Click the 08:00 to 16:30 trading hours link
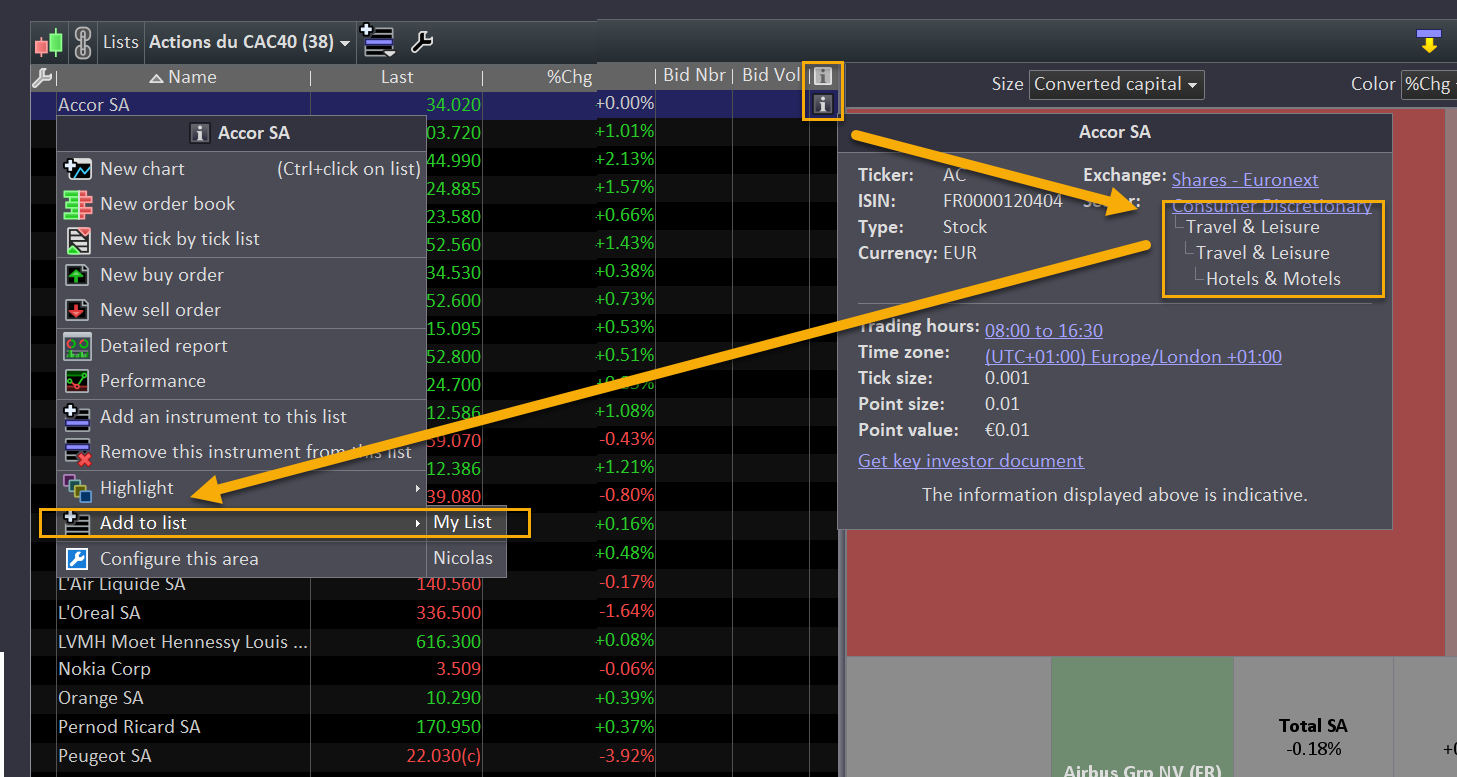 point(1044,331)
